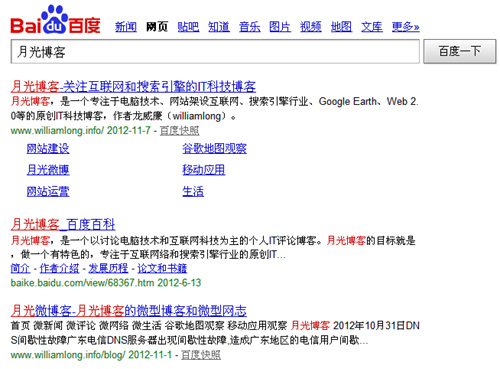Jump to 作者介绍 section link

(x=59, y=268)
